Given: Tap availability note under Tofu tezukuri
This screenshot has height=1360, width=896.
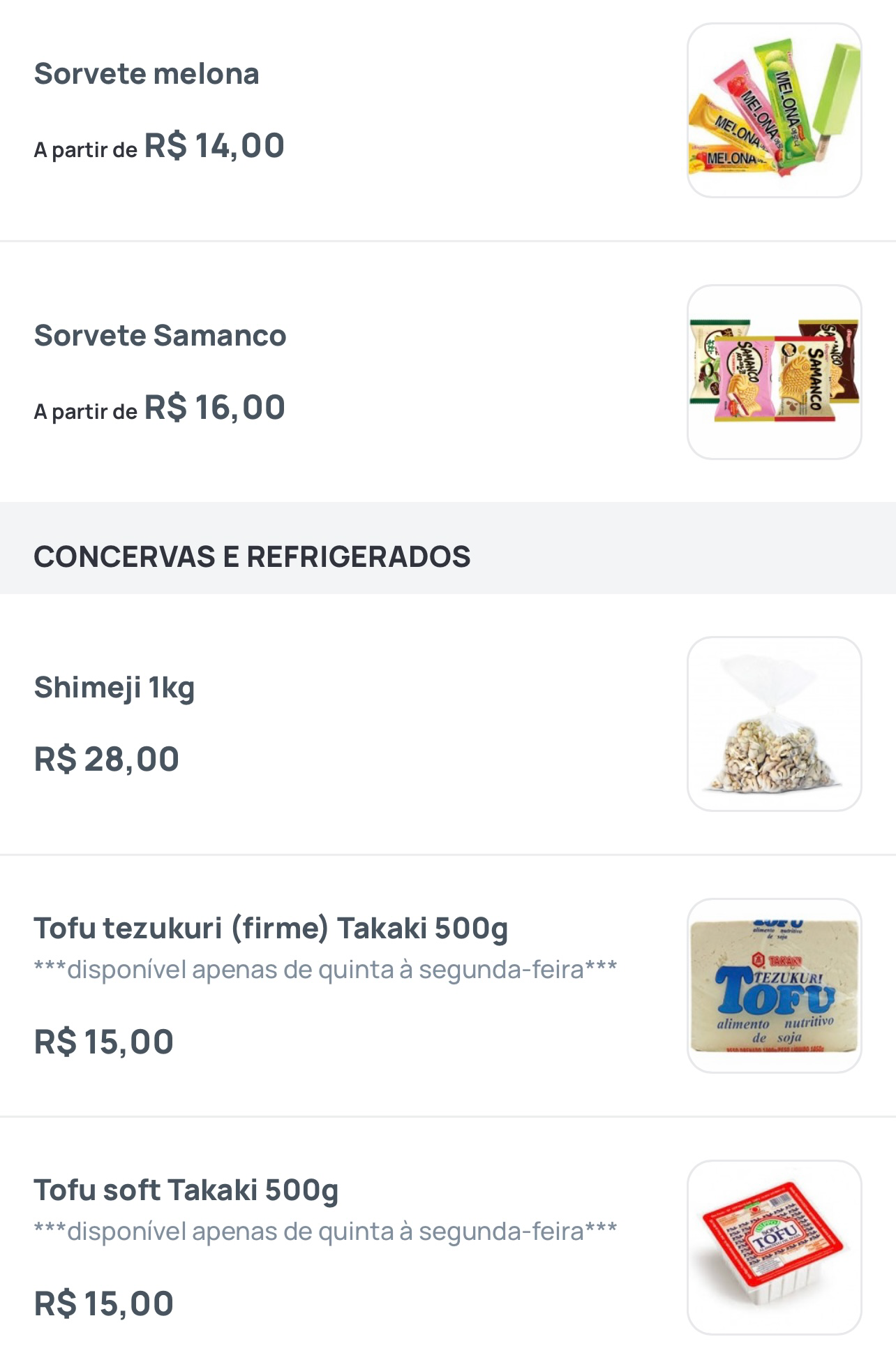Looking at the screenshot, I should point(325,969).
